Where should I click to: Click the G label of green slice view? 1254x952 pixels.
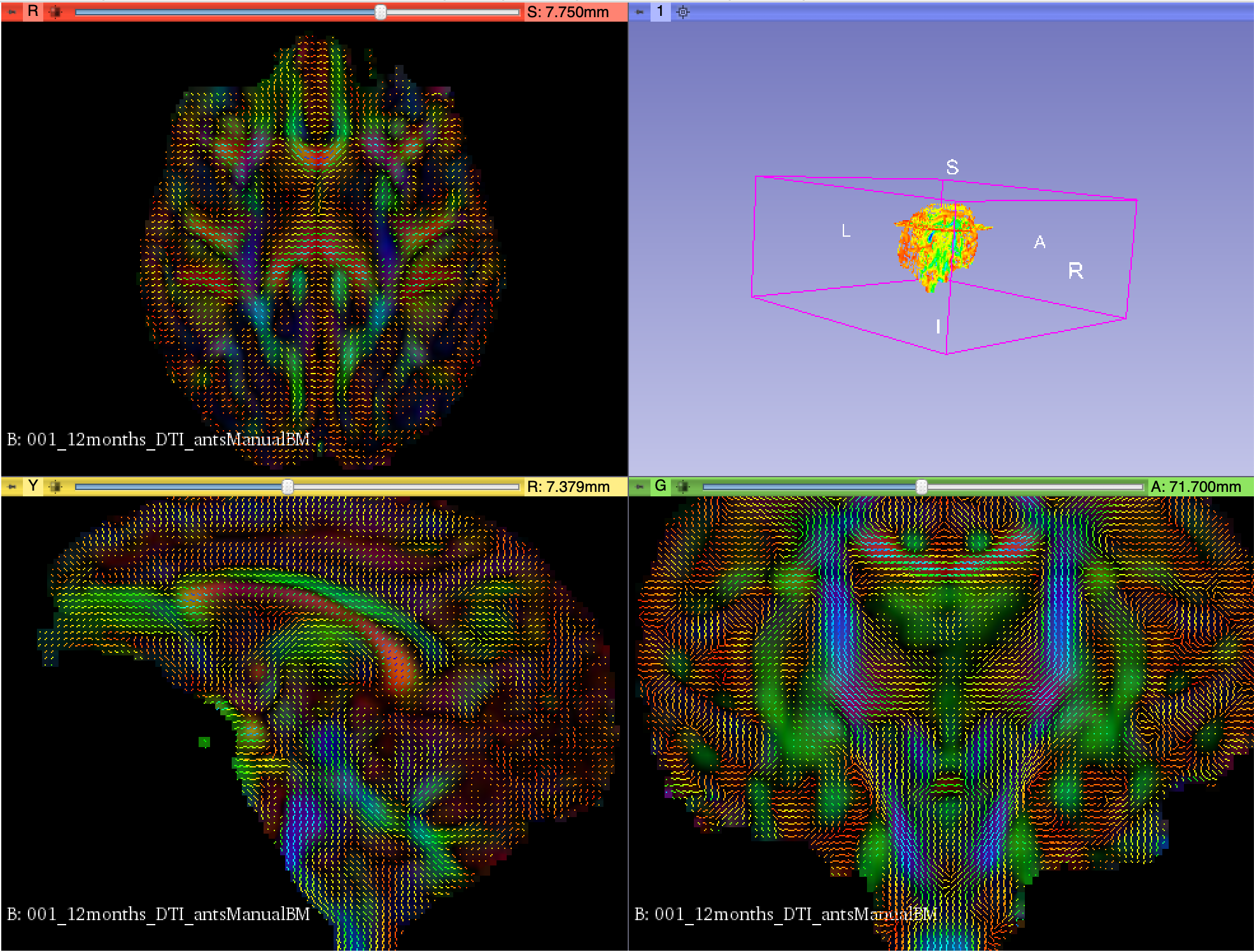tap(660, 487)
